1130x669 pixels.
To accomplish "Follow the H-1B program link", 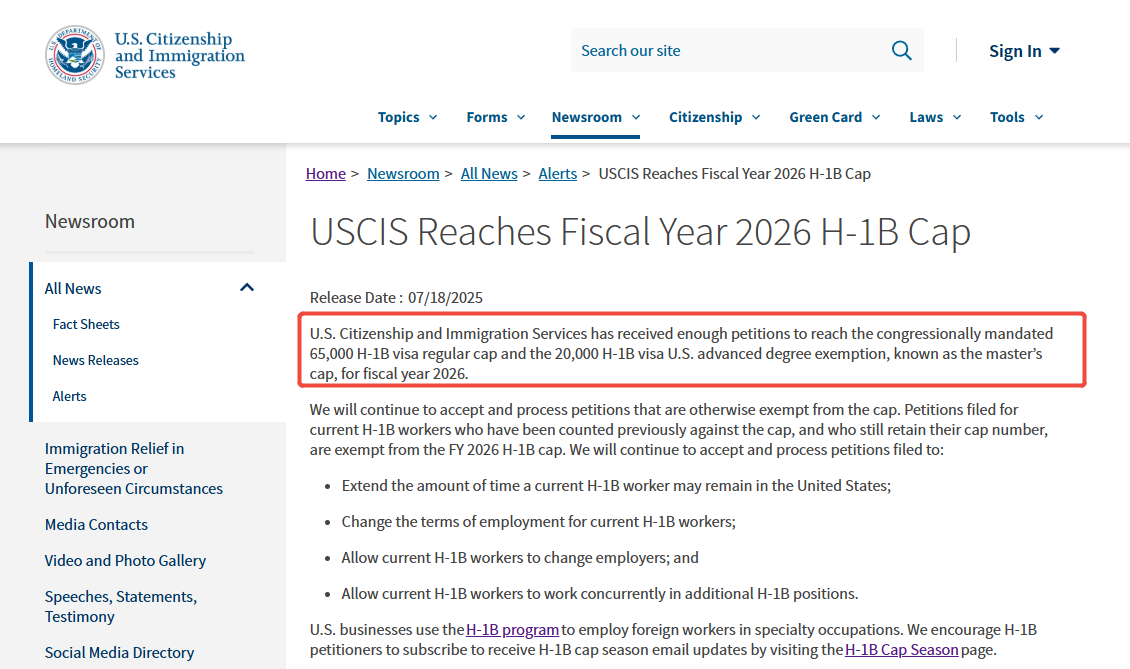I will click(x=512, y=629).
